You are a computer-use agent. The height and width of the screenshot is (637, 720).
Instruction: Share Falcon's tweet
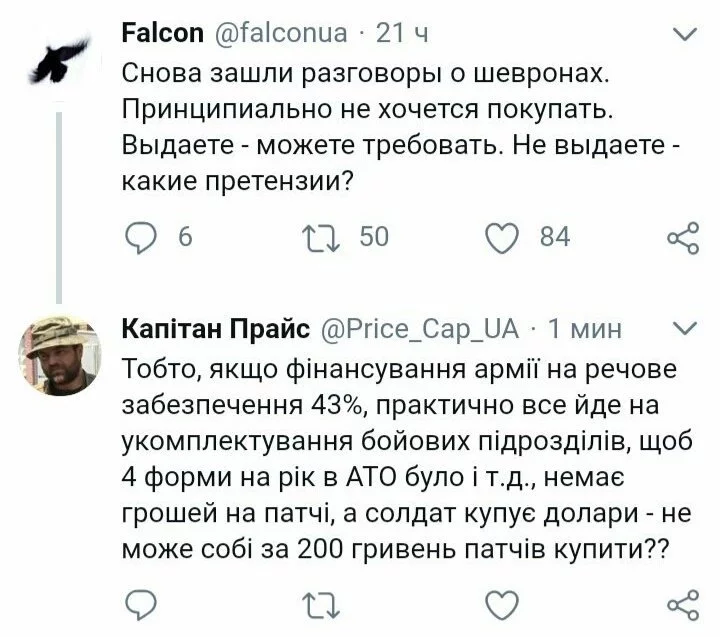[x=682, y=237]
